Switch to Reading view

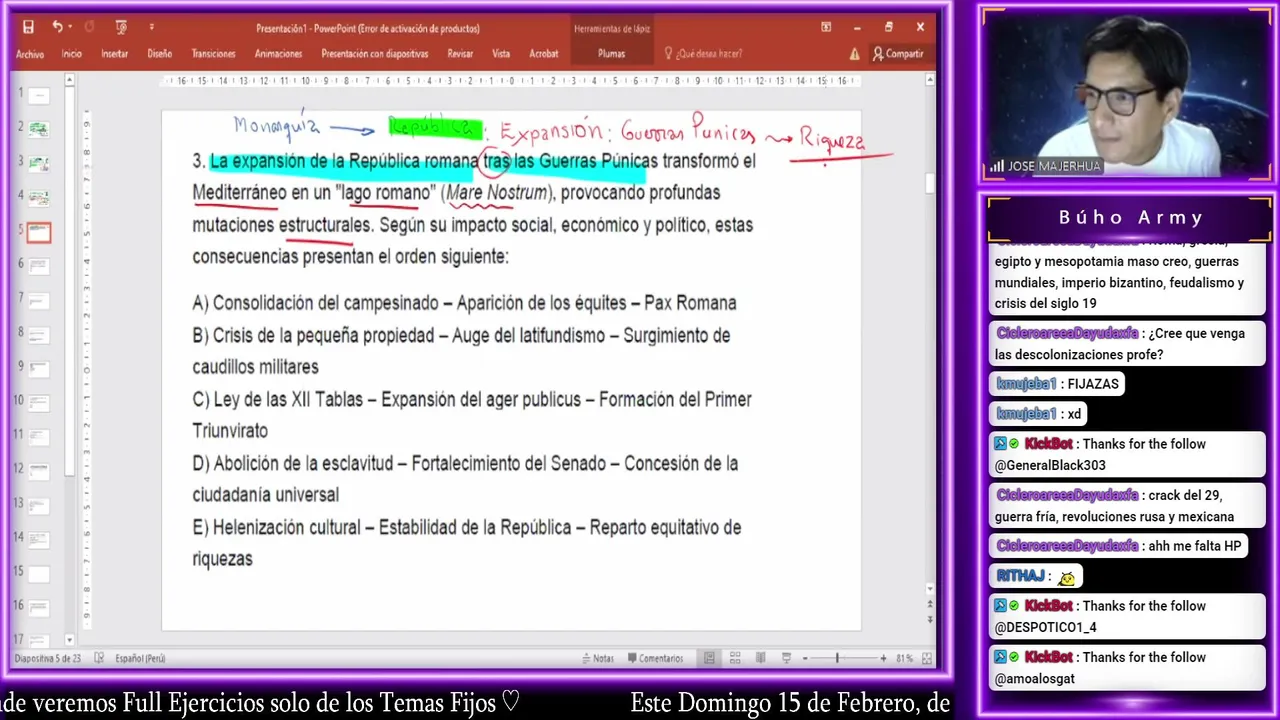tap(762, 658)
